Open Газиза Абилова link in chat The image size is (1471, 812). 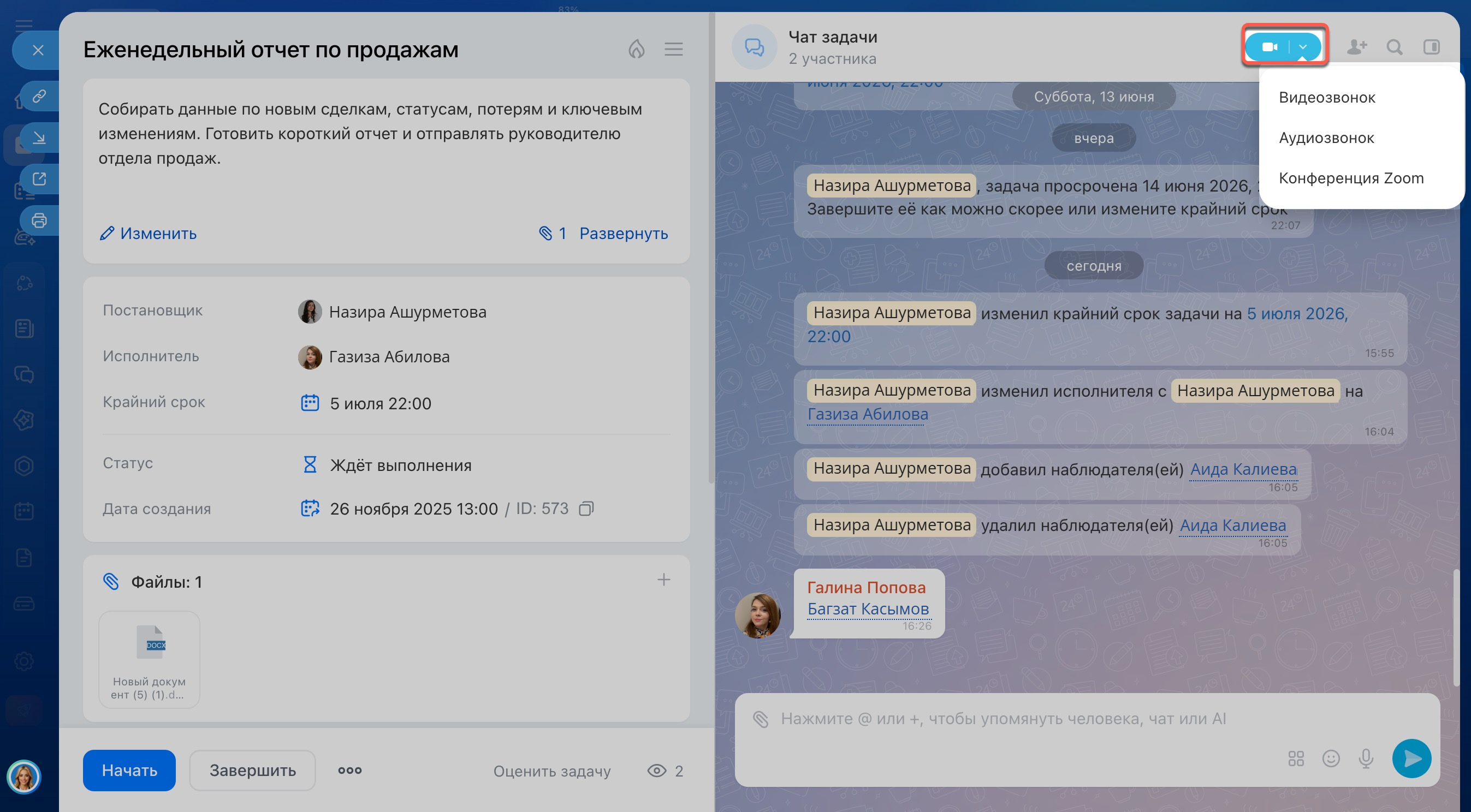click(868, 414)
